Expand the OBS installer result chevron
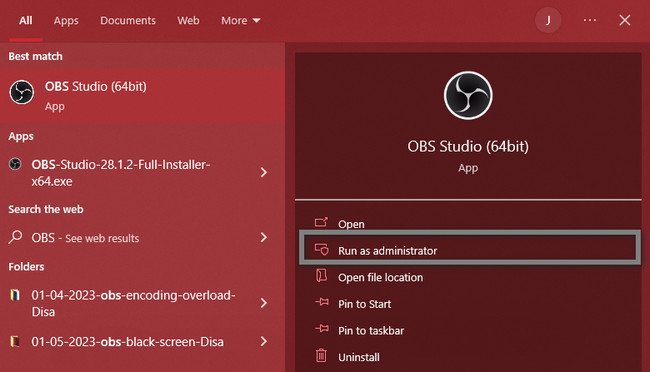This screenshot has width=650, height=372. tap(264, 172)
